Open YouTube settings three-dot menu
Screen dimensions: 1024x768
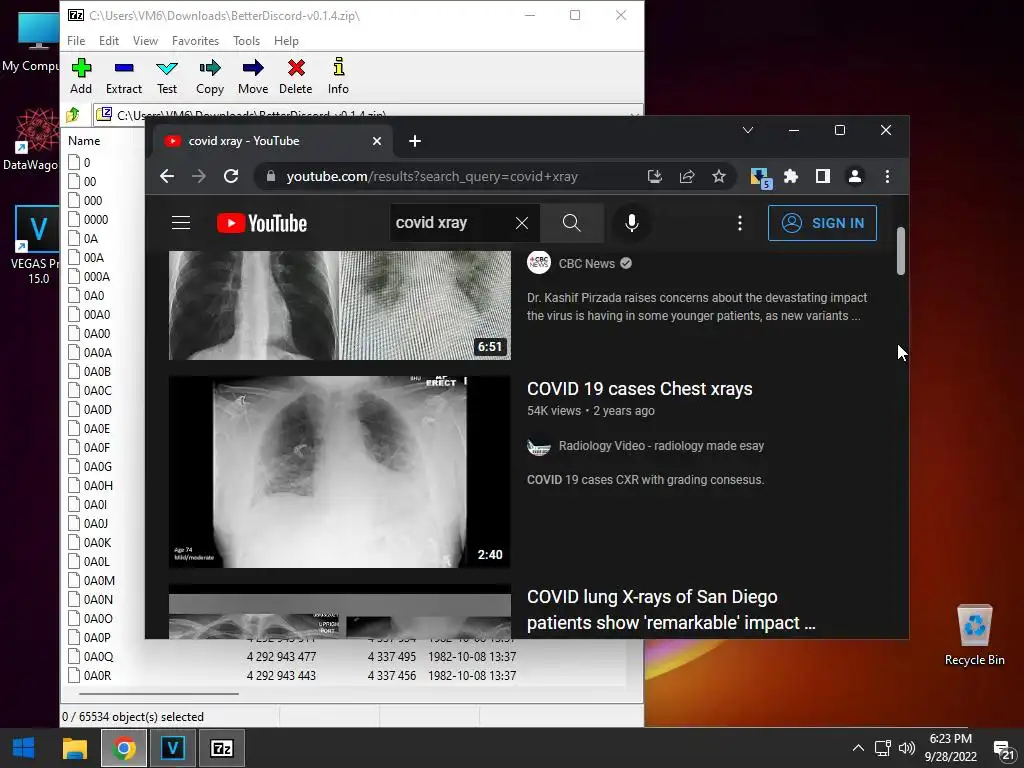[x=739, y=223]
